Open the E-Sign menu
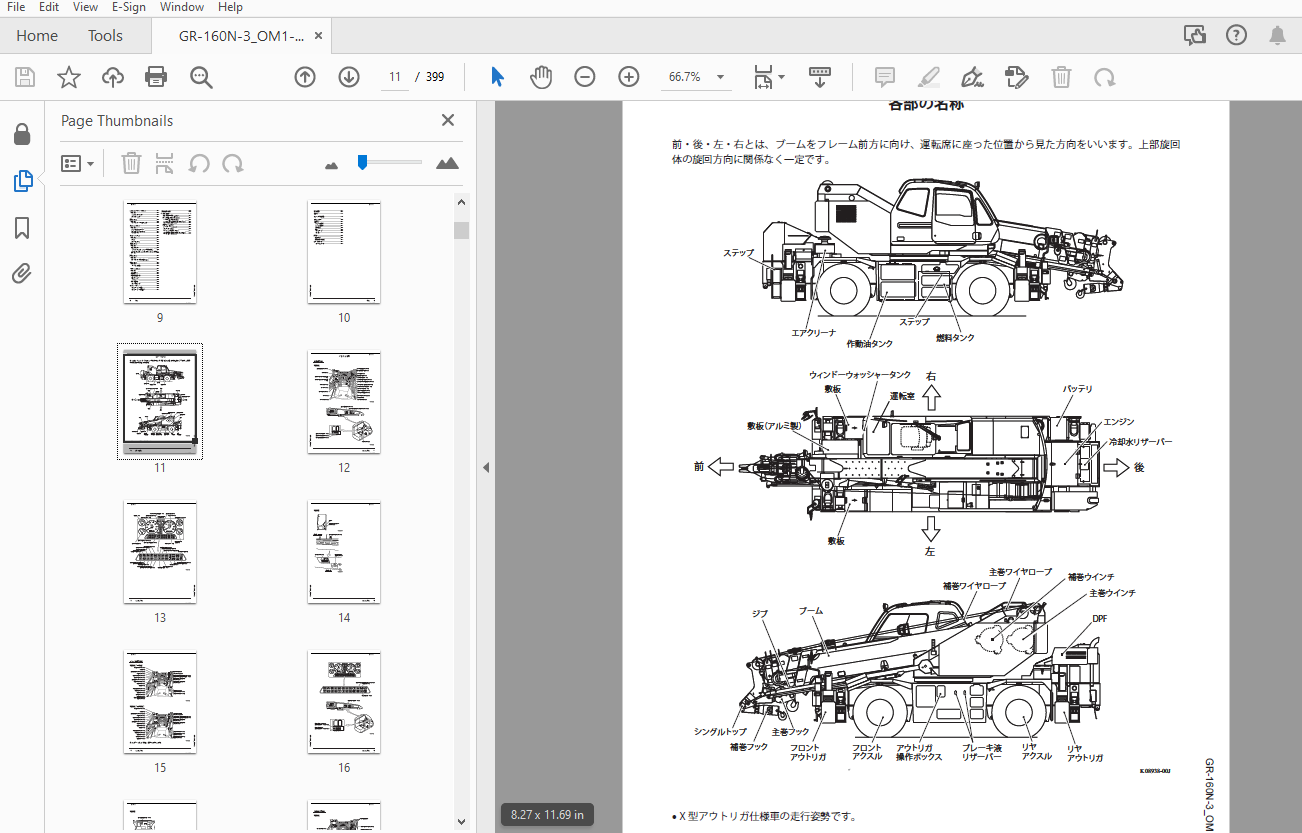Image resolution: width=1302 pixels, height=833 pixels. pyautogui.click(x=127, y=7)
